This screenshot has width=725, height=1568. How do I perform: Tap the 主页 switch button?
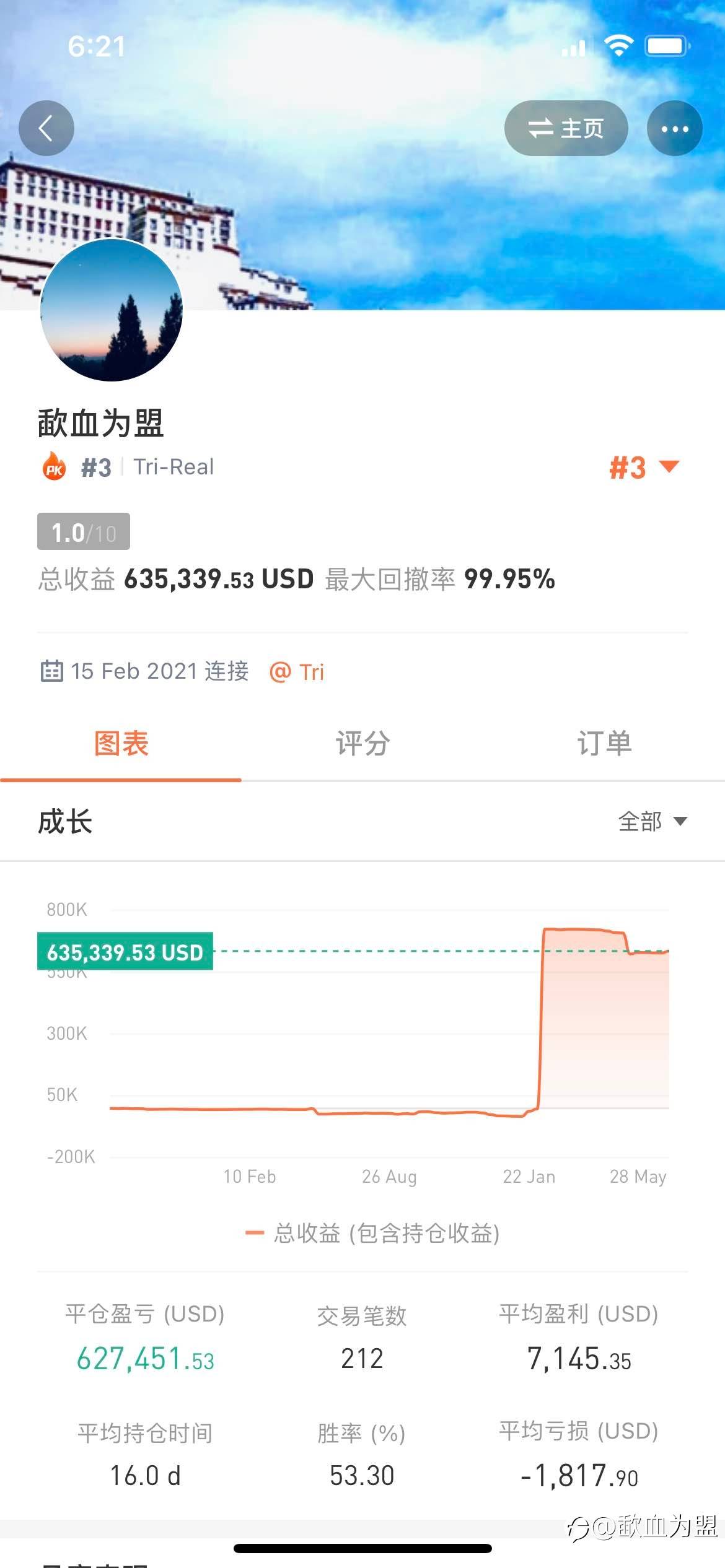point(566,128)
